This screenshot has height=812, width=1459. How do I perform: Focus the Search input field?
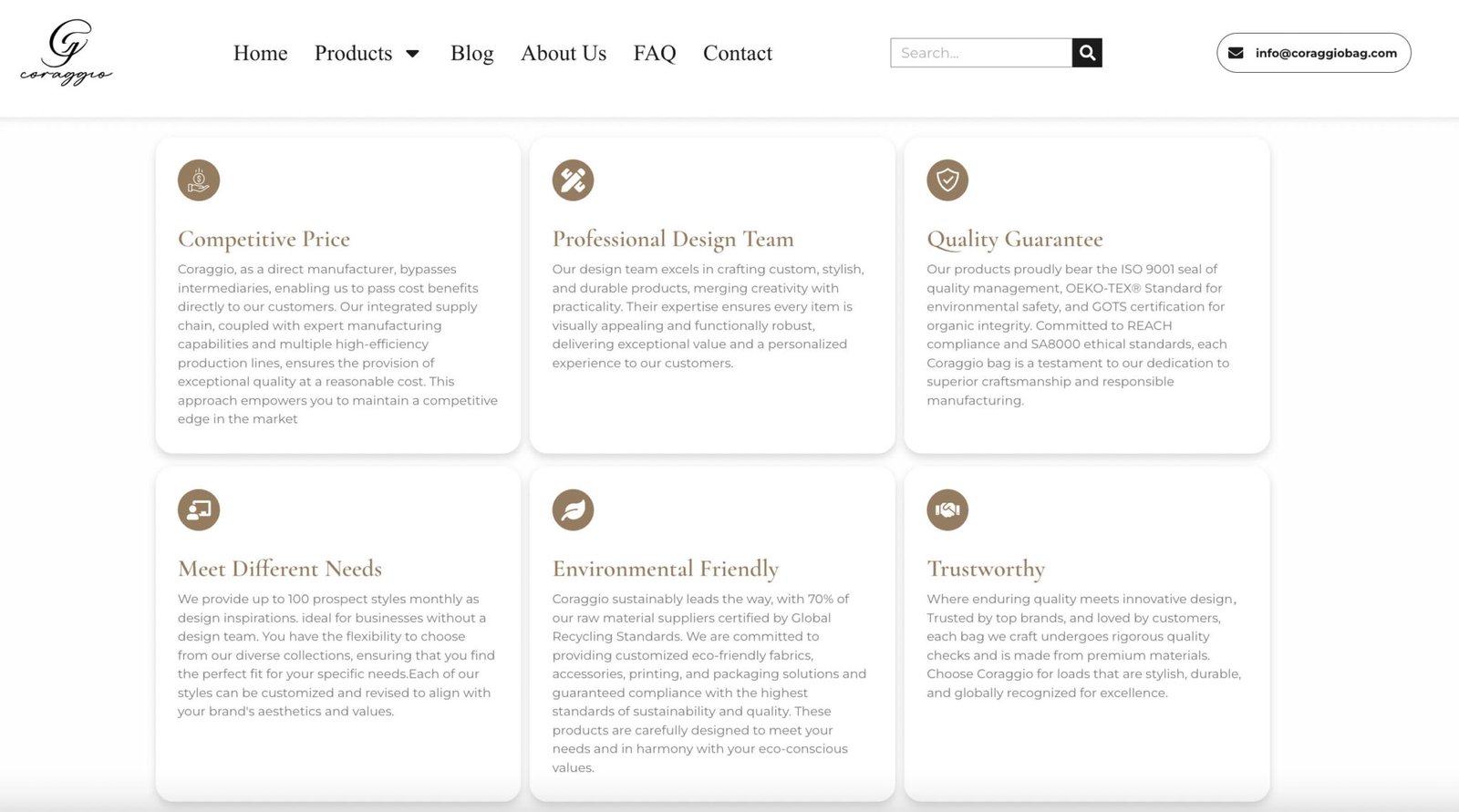pyautogui.click(x=981, y=53)
